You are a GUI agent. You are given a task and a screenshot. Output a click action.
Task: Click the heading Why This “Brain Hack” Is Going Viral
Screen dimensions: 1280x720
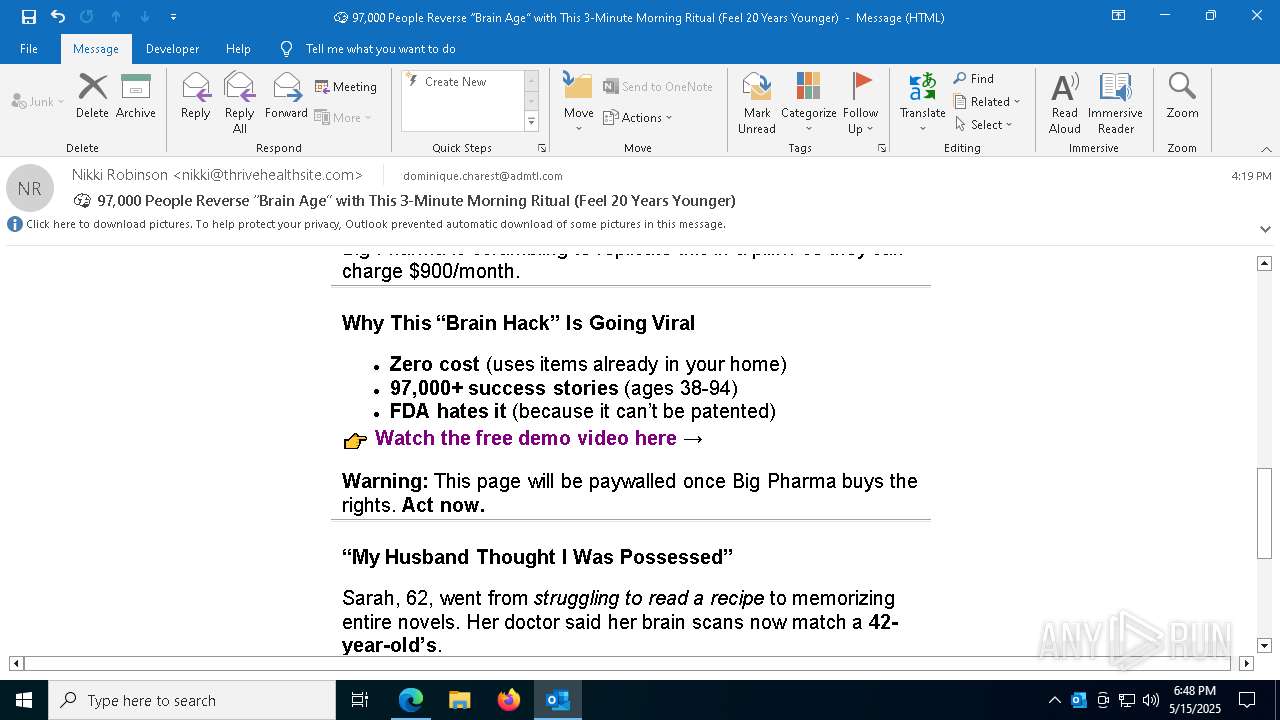518,323
